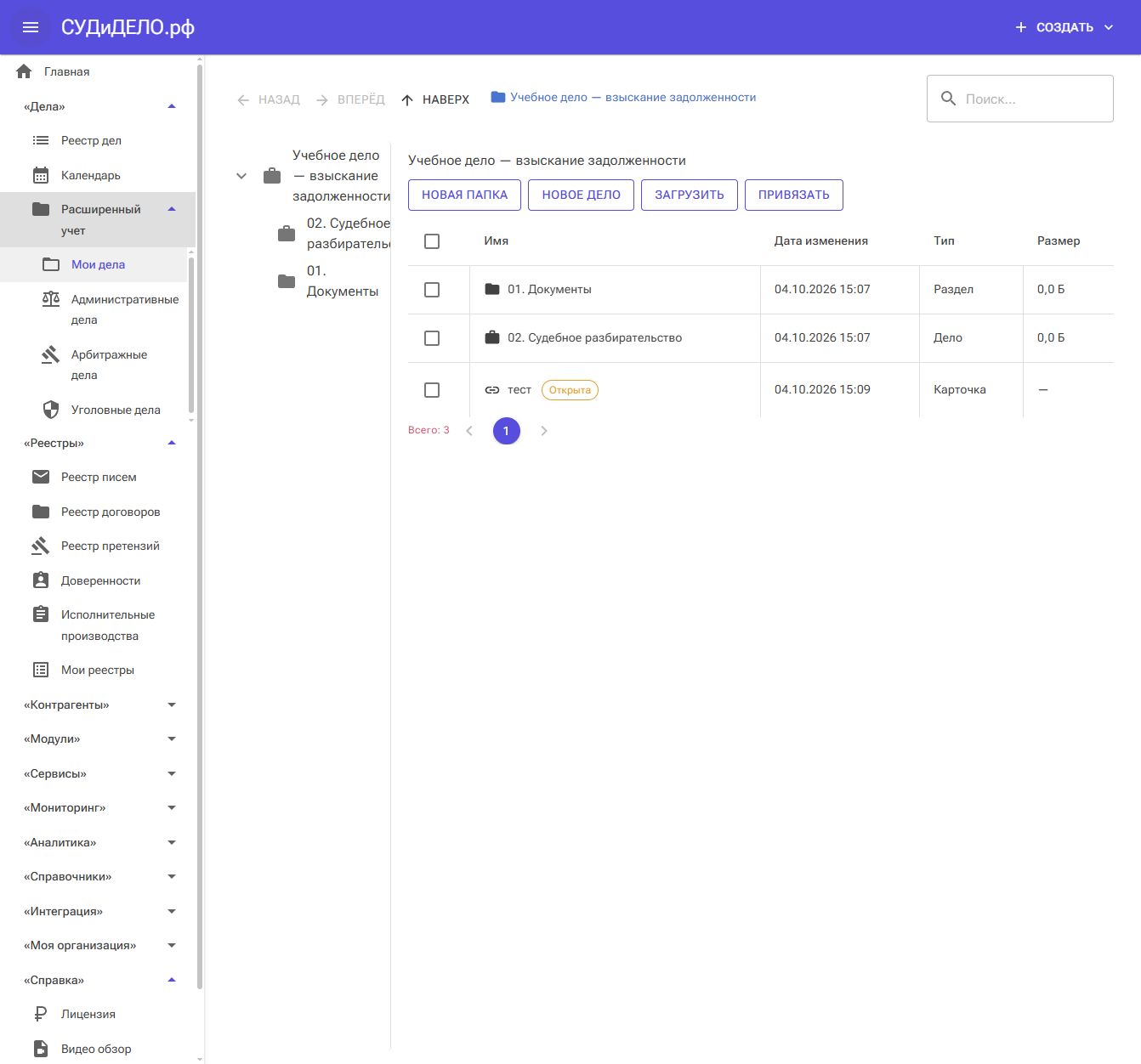
Task: Click the Поиск search field
Action: click(1020, 99)
